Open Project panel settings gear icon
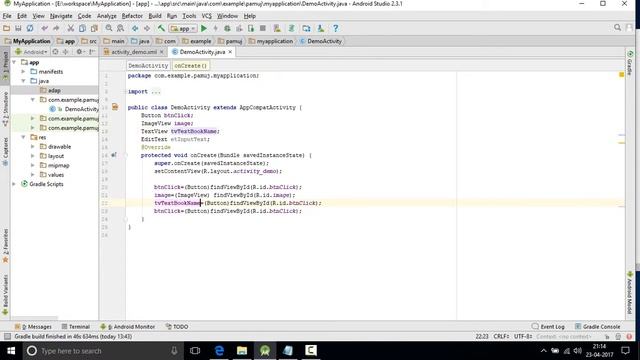This screenshot has width=640, height=360. click(79, 52)
